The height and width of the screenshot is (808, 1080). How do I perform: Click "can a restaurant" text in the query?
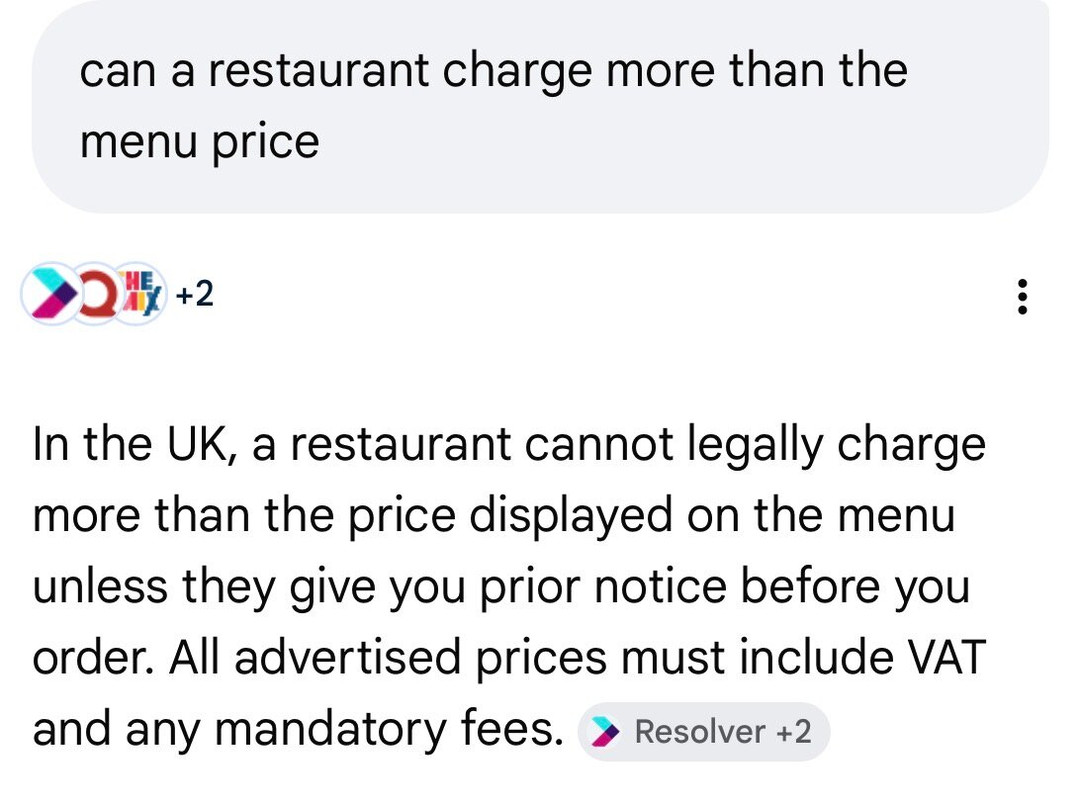click(x=255, y=71)
